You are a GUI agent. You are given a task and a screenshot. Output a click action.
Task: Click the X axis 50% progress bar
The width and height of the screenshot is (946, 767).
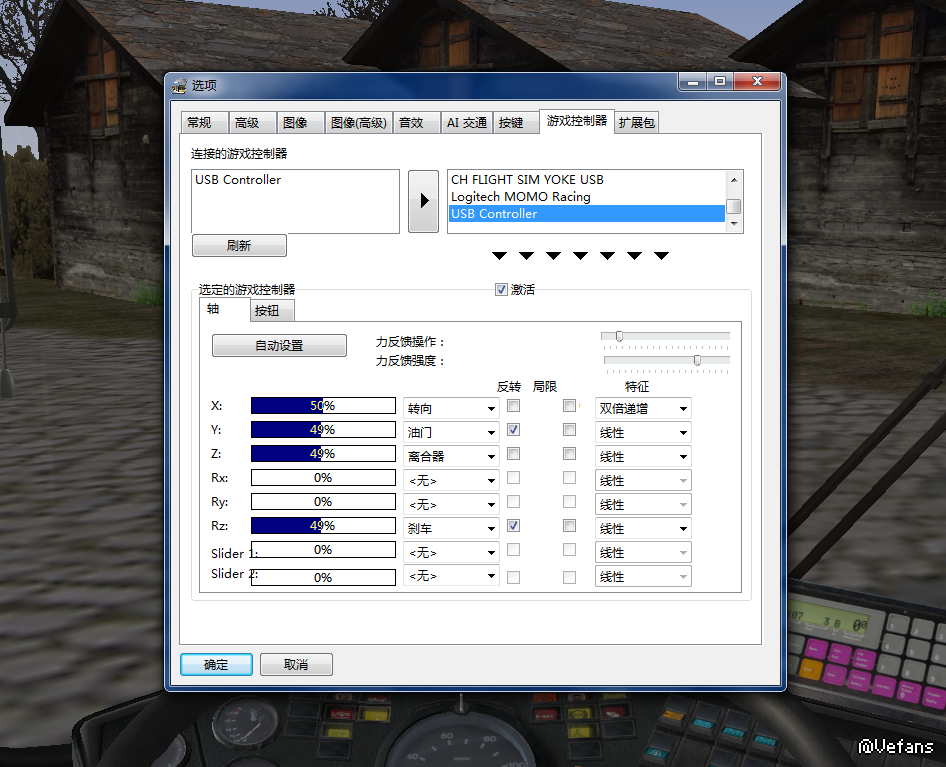(323, 406)
